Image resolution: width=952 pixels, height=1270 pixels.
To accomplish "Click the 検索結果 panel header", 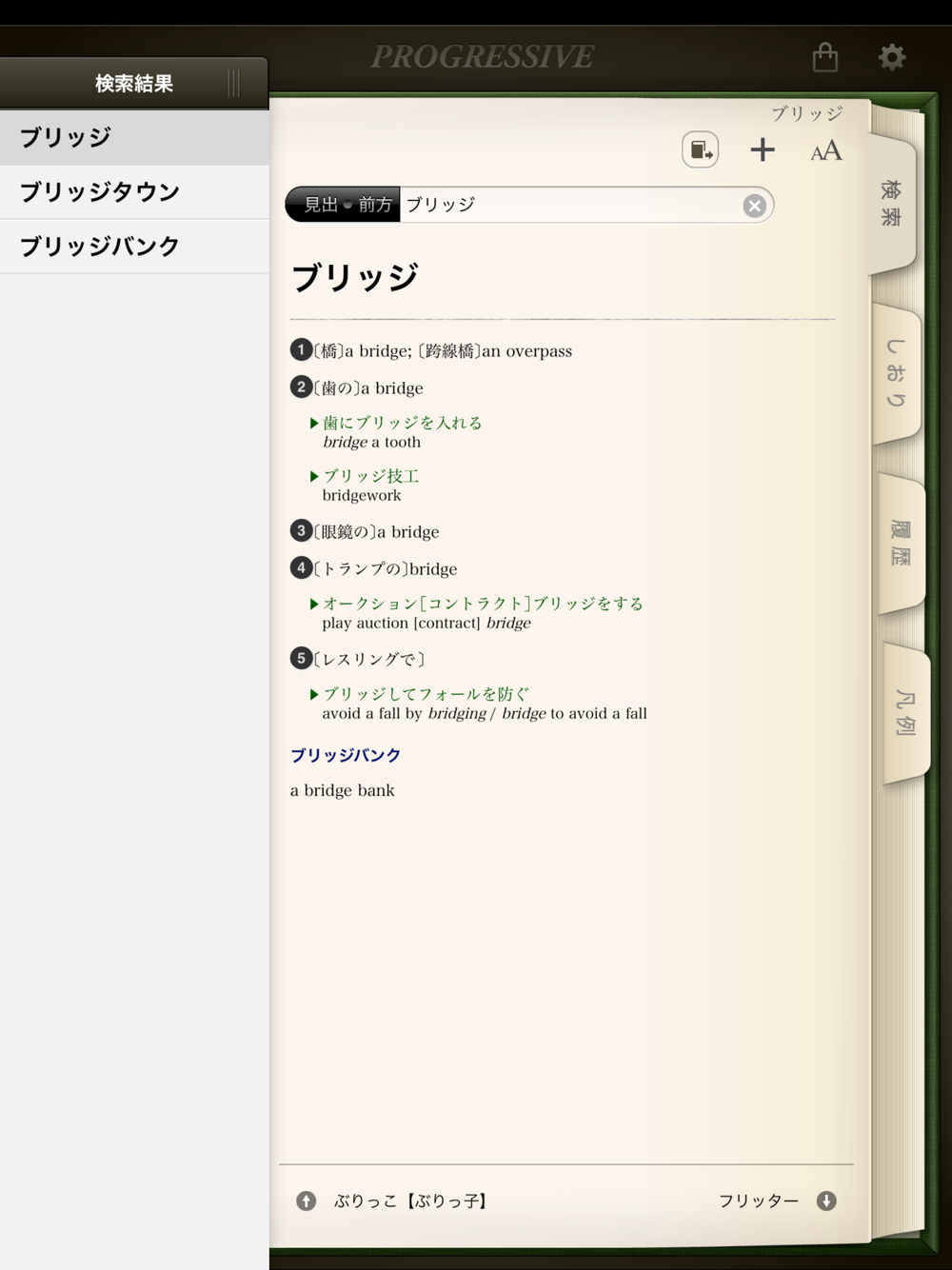I will pos(134,84).
